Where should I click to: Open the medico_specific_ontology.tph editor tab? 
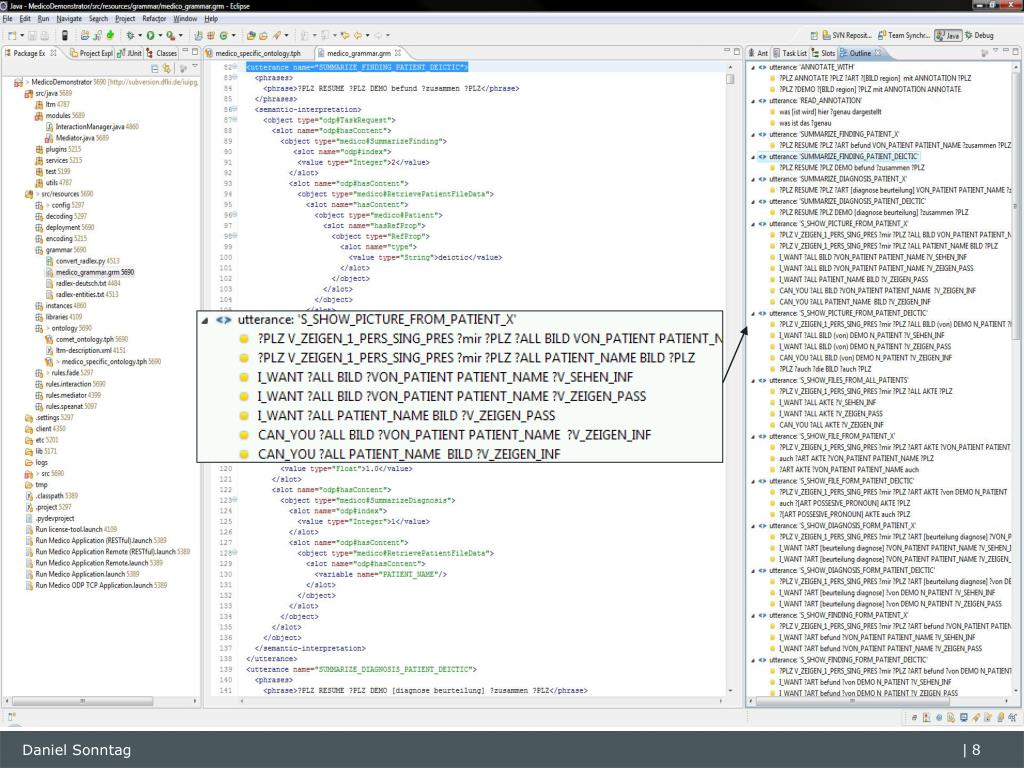point(253,53)
